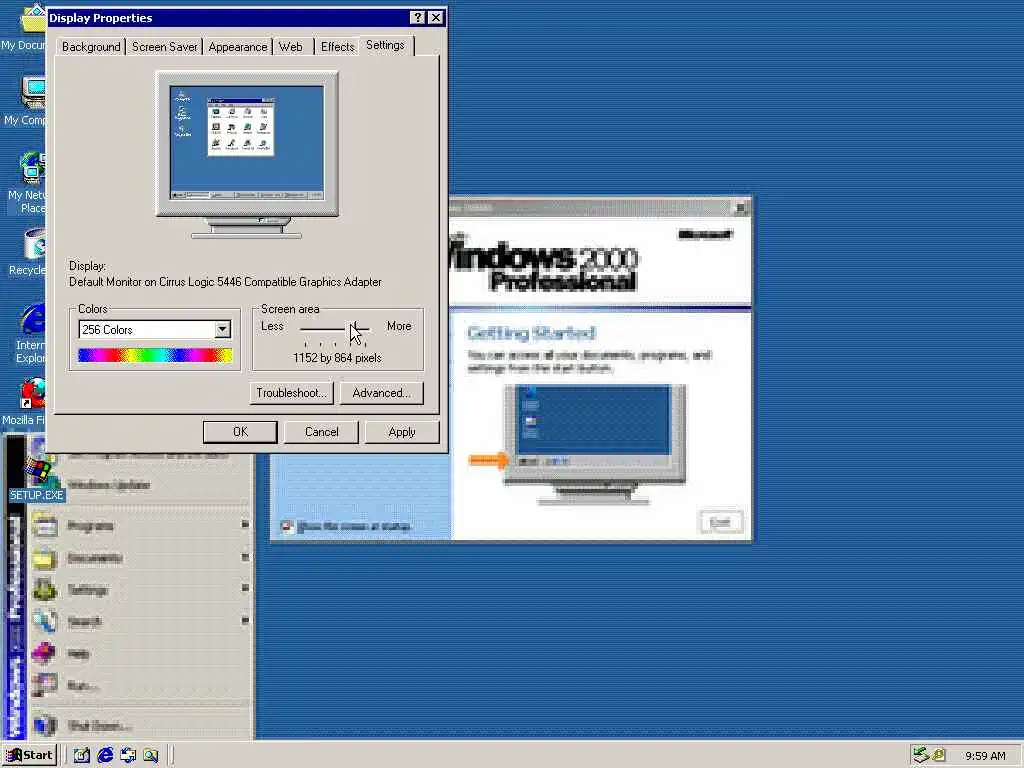This screenshot has height=768, width=1024.
Task: Select the My Computer desktop icon
Action: click(26, 101)
